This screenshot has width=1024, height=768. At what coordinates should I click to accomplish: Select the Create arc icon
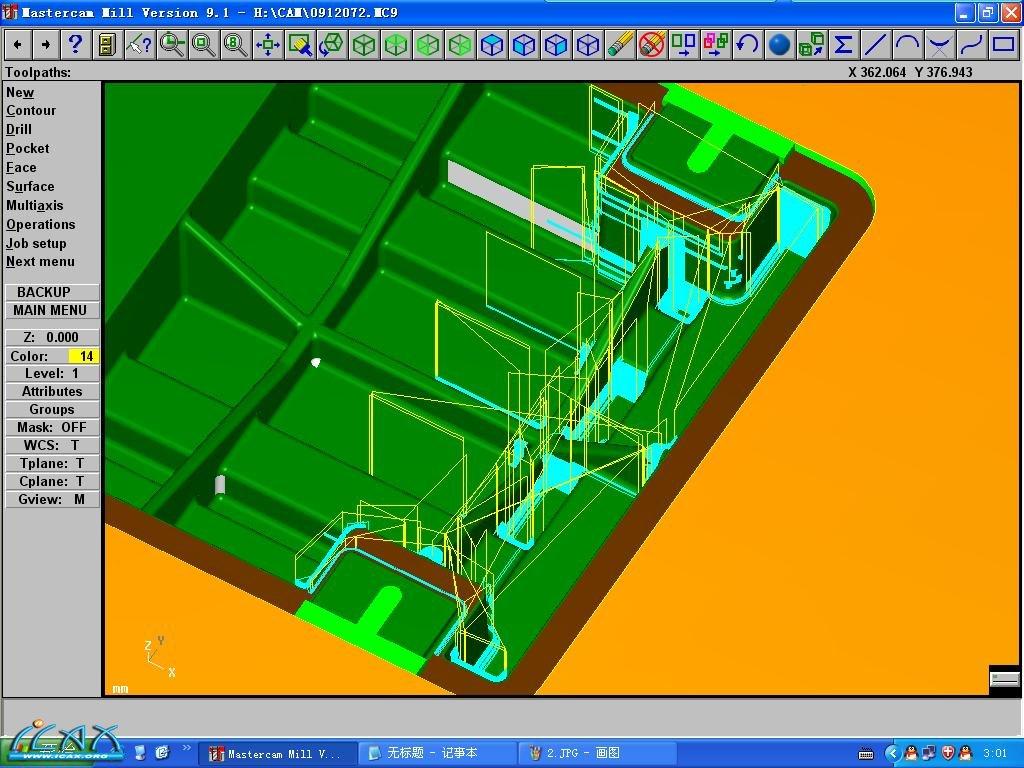pos(907,45)
